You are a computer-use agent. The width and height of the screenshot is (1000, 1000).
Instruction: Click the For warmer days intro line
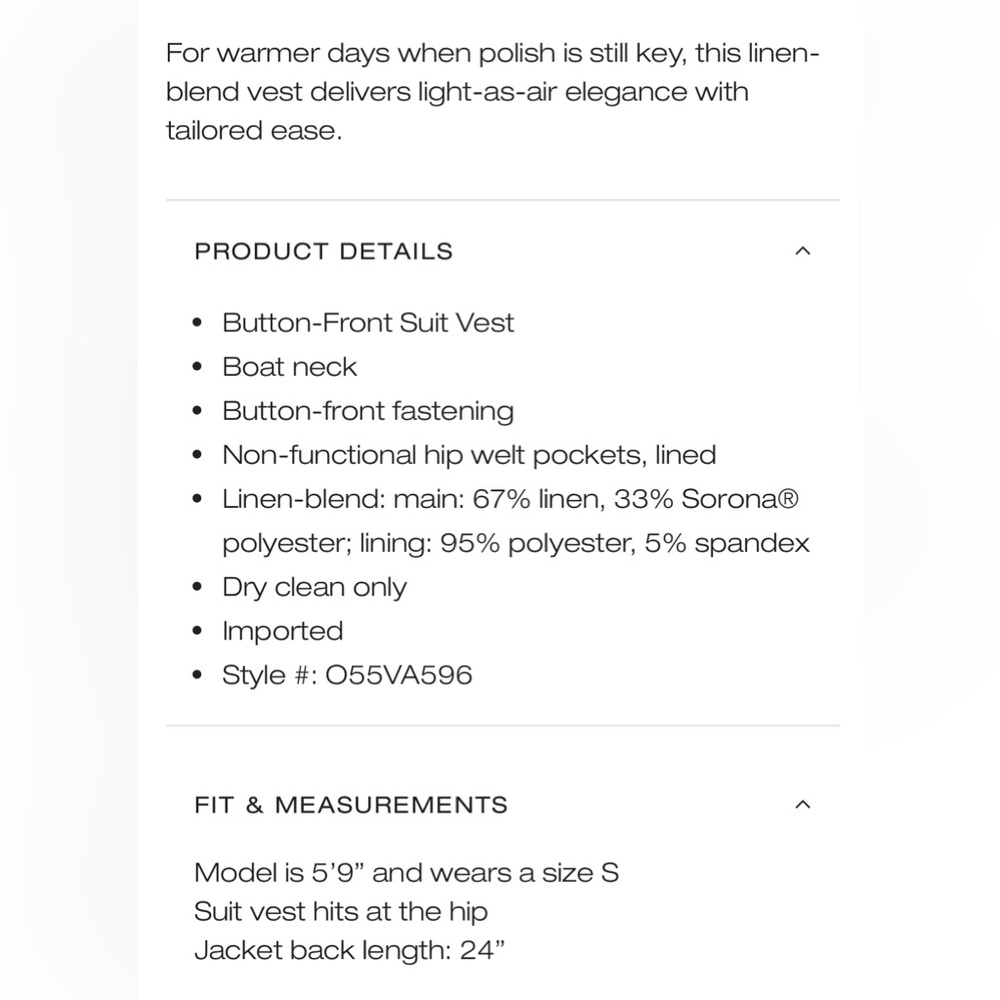492,52
